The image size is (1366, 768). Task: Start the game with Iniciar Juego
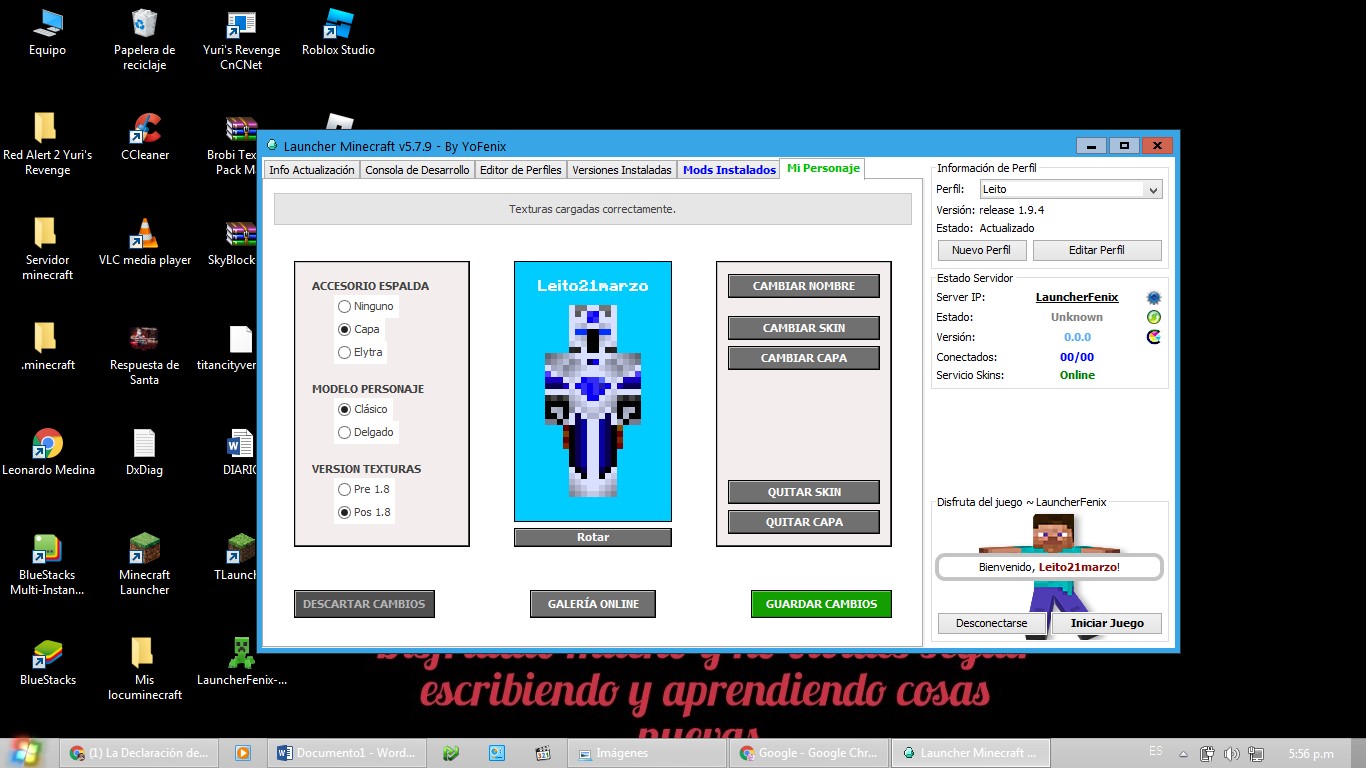point(1107,623)
